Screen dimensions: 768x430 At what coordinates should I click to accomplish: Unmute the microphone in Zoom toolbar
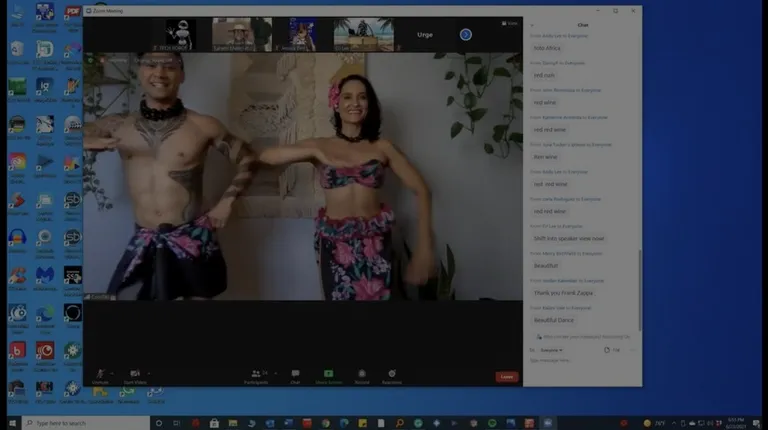click(x=100, y=374)
